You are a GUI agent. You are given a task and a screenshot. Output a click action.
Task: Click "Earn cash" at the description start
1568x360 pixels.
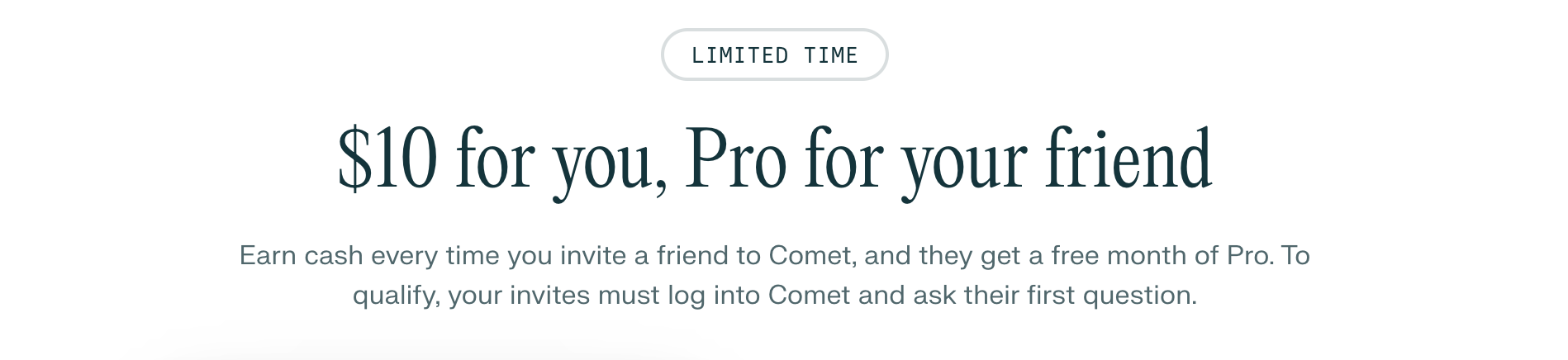pyautogui.click(x=301, y=256)
